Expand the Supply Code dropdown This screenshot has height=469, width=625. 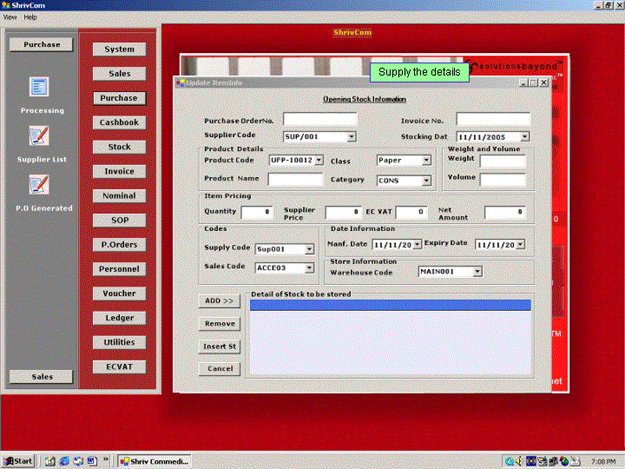click(x=309, y=249)
